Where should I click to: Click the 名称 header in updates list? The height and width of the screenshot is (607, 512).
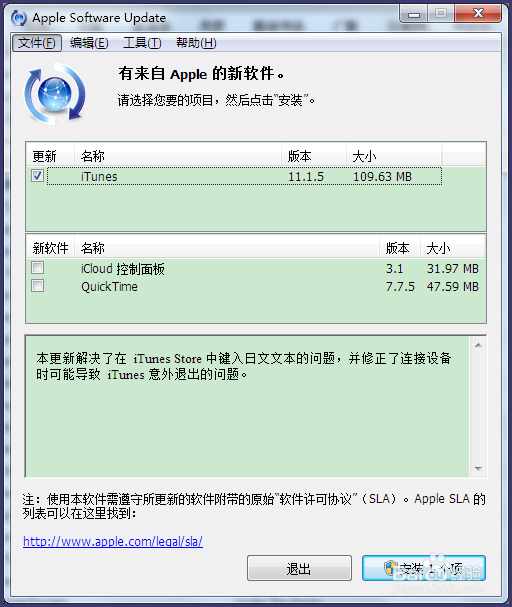(178, 156)
